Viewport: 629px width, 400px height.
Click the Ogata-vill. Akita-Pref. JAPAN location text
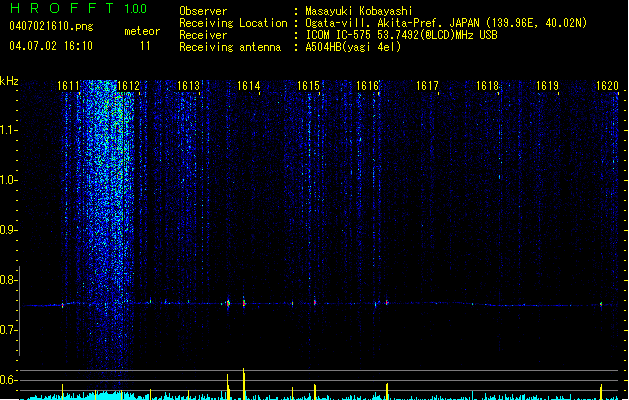point(446,23)
